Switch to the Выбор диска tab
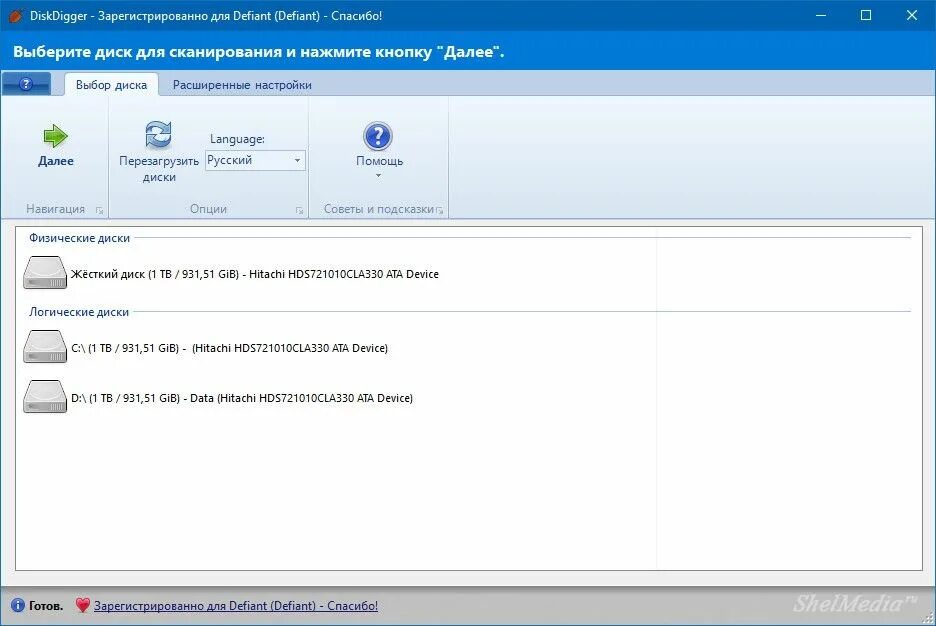936x626 pixels. pyautogui.click(x=111, y=85)
